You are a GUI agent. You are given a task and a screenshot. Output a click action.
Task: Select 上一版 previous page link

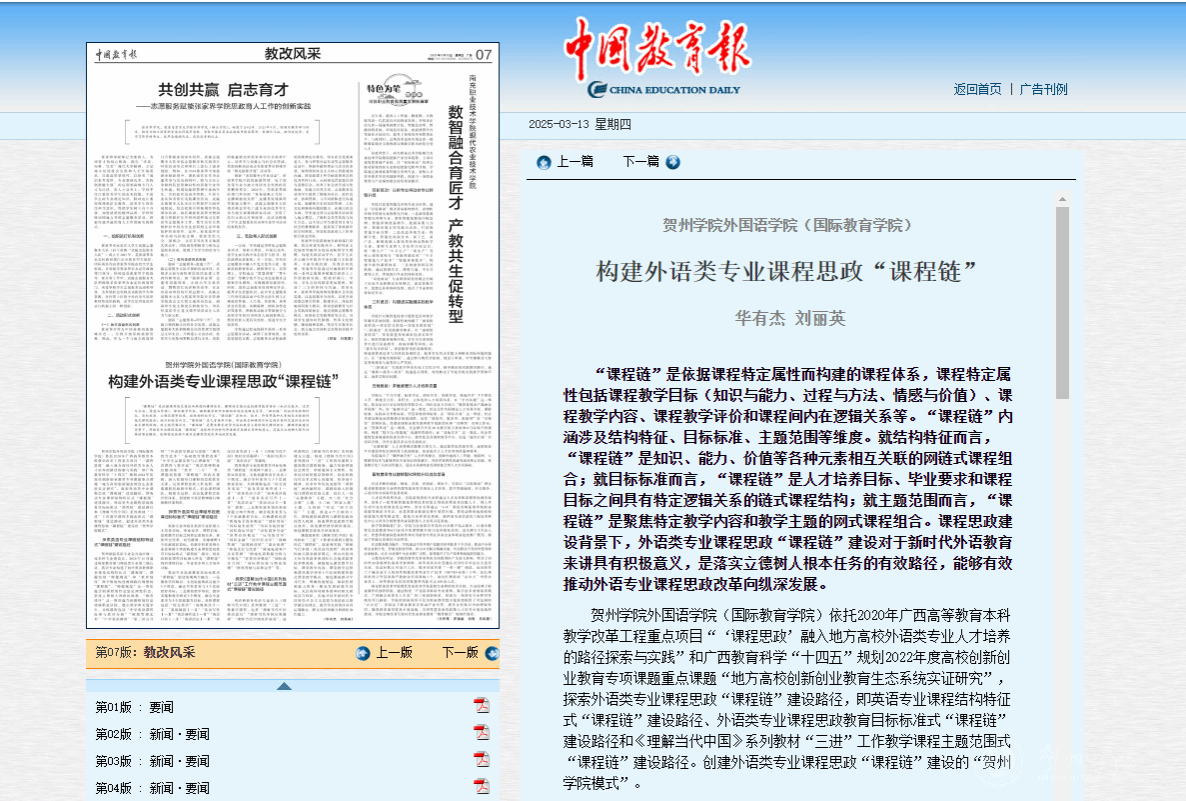click(x=394, y=653)
